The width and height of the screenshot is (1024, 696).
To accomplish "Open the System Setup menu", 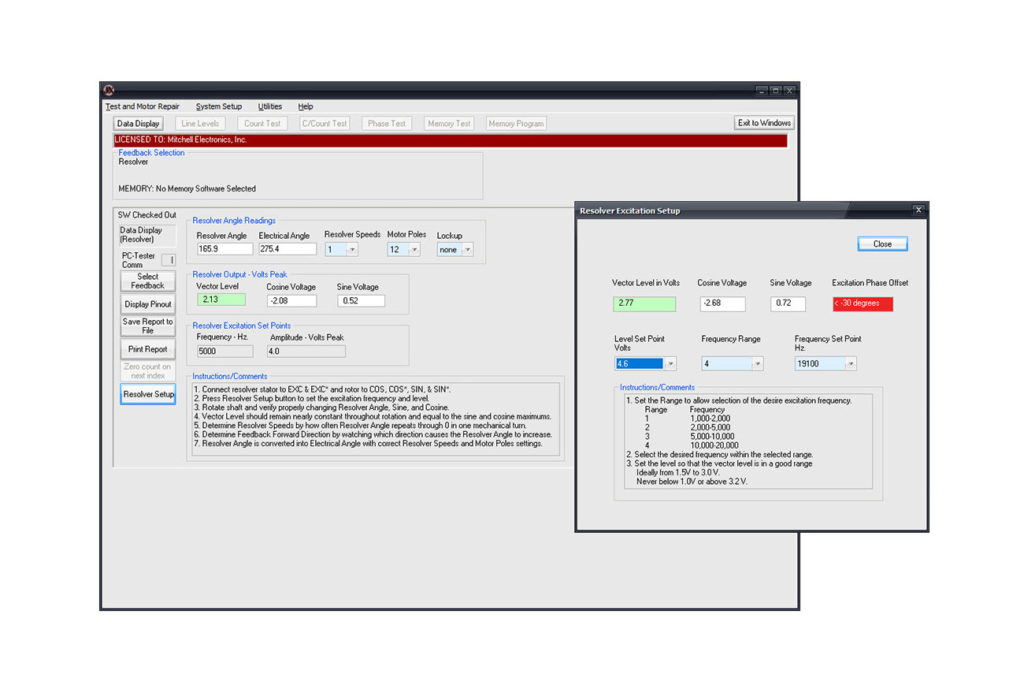I will [218, 106].
